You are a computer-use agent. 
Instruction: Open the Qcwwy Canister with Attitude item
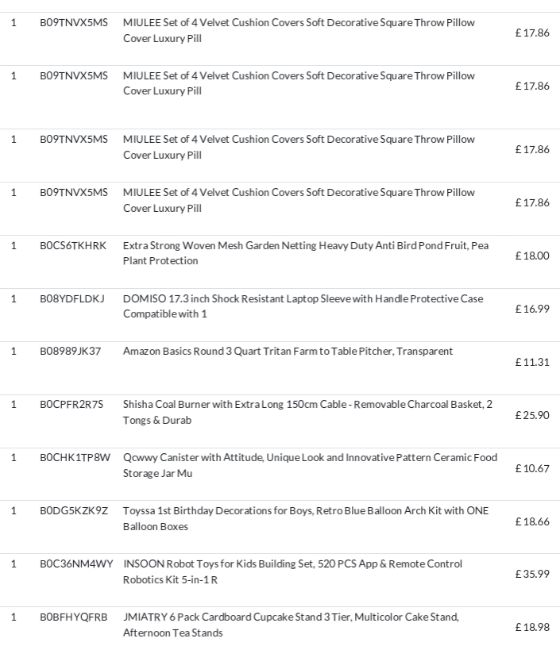point(310,465)
